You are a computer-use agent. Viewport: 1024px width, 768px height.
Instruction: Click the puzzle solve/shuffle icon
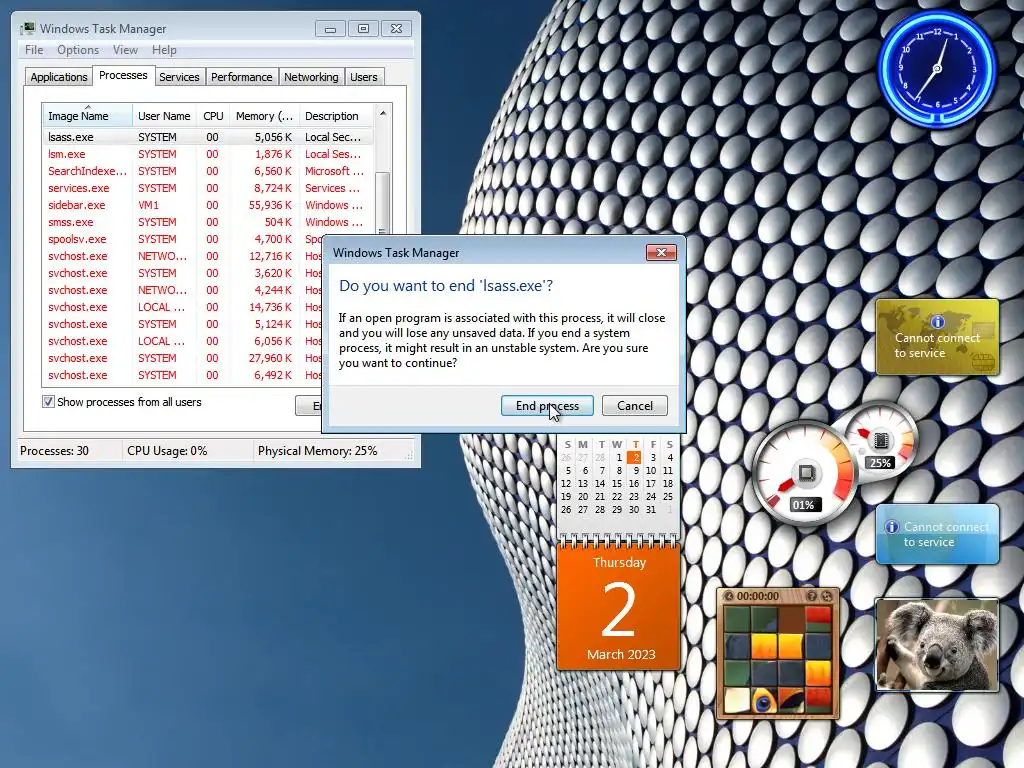point(827,596)
